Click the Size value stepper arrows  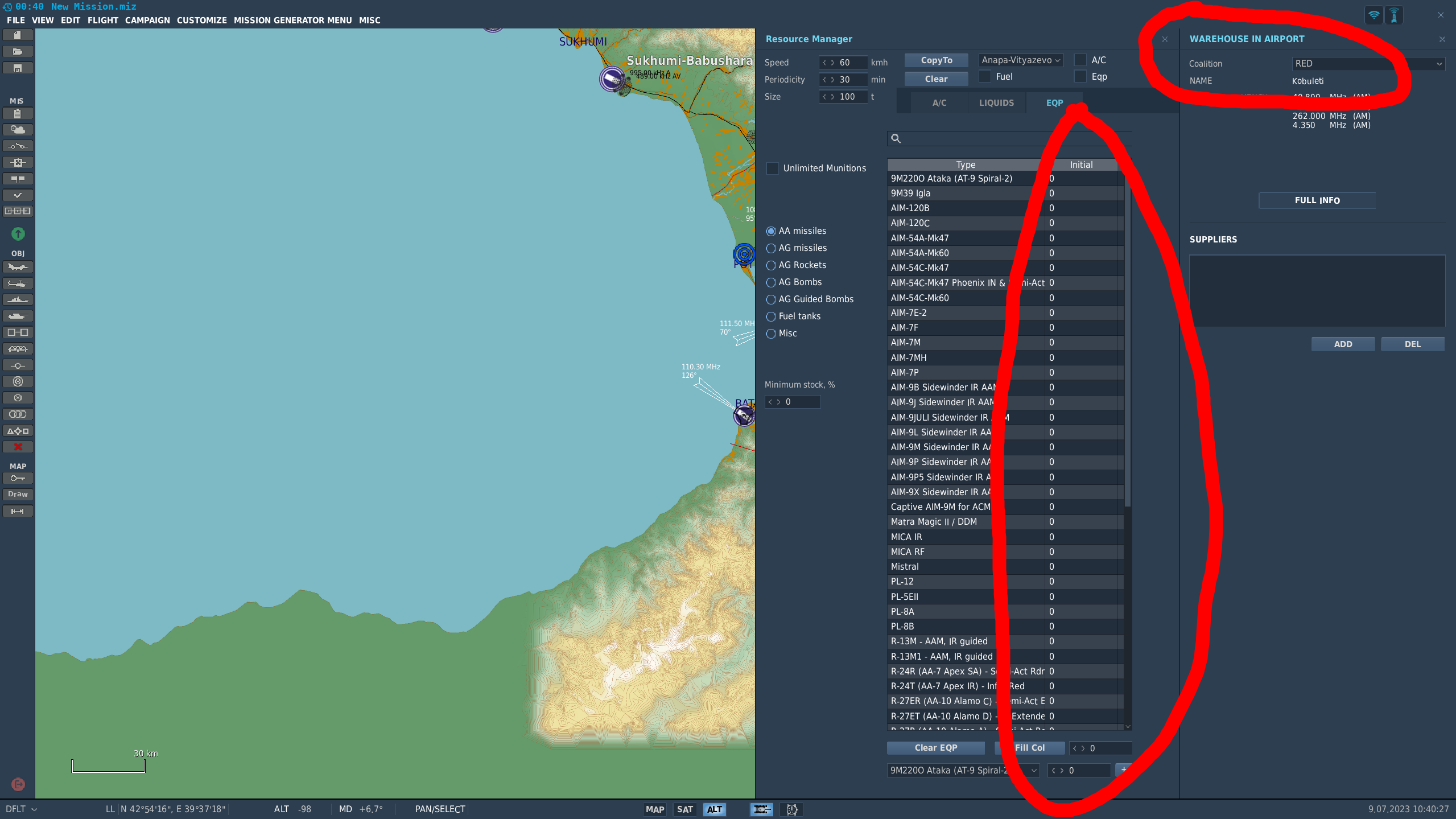tap(828, 97)
